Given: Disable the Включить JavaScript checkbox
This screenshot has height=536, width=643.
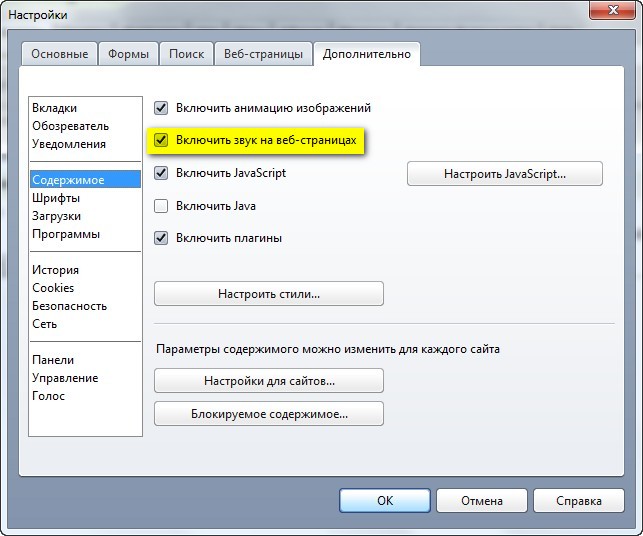Looking at the screenshot, I should [161, 173].
